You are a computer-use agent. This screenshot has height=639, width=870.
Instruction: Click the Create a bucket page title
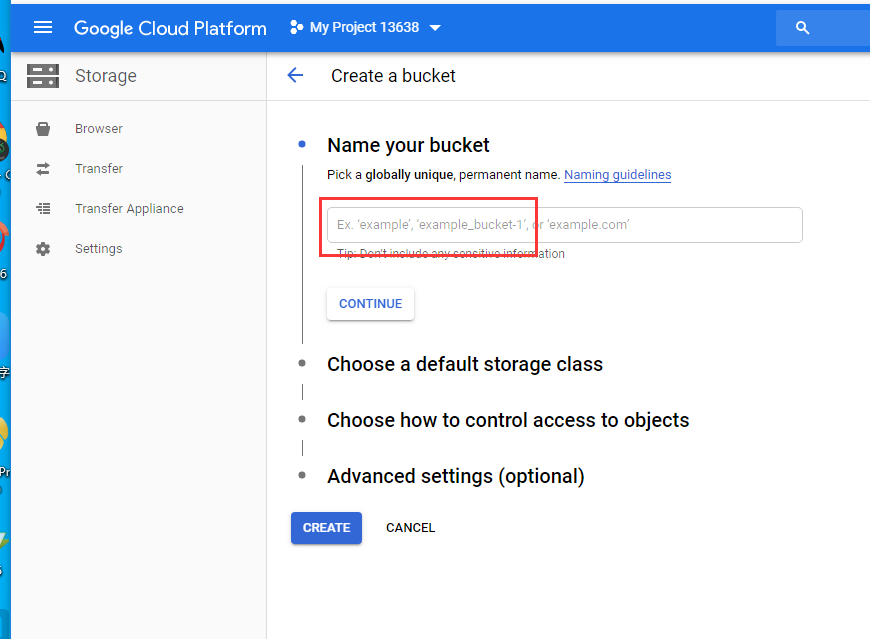point(393,75)
